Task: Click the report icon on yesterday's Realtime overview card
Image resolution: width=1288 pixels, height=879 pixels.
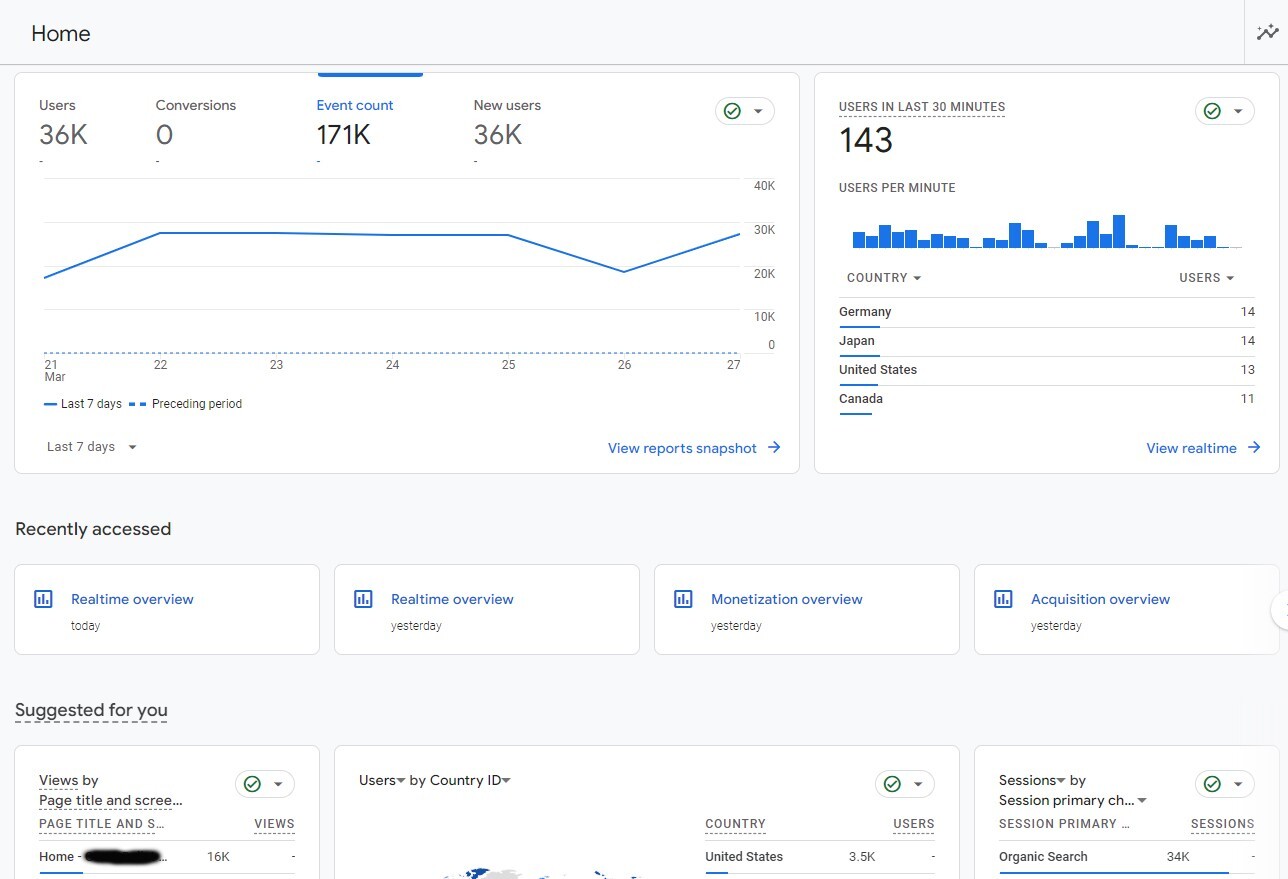Action: tap(363, 599)
